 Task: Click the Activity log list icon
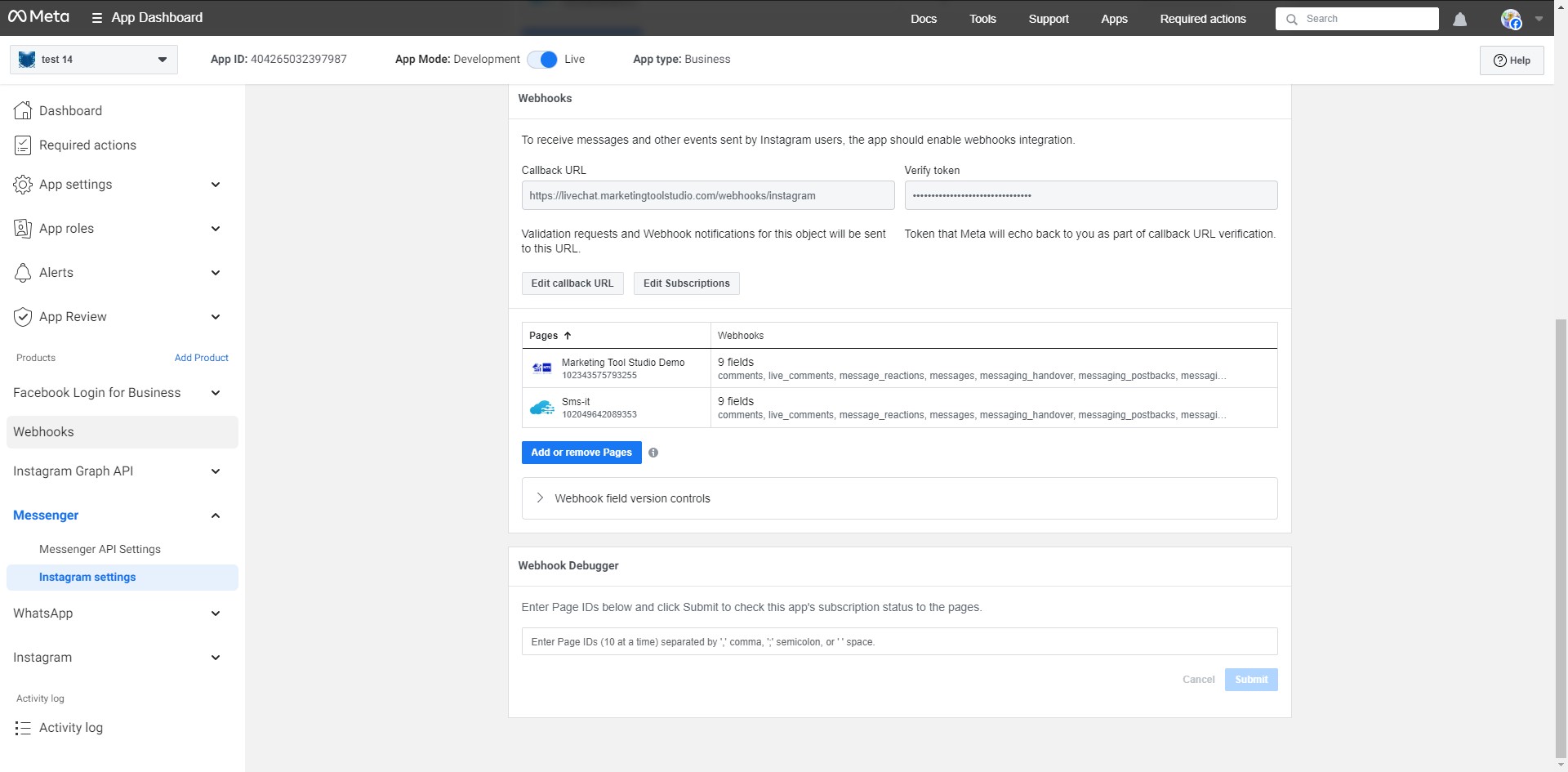coord(23,728)
